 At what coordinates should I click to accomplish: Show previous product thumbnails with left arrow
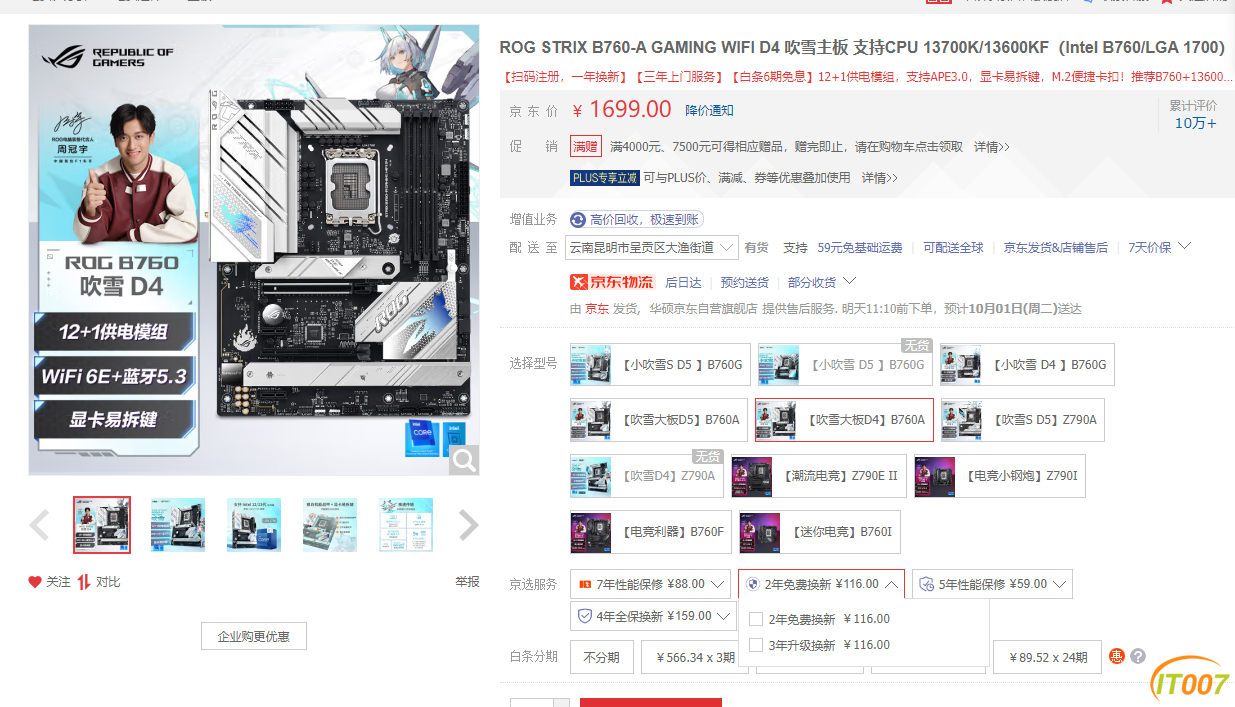tap(39, 525)
